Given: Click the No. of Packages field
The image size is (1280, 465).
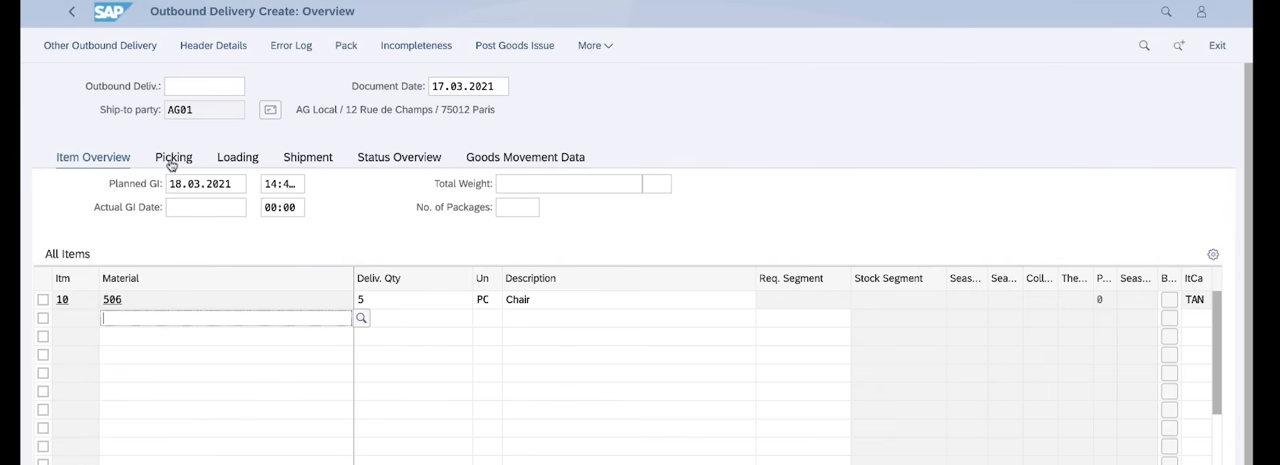Looking at the screenshot, I should (517, 208).
